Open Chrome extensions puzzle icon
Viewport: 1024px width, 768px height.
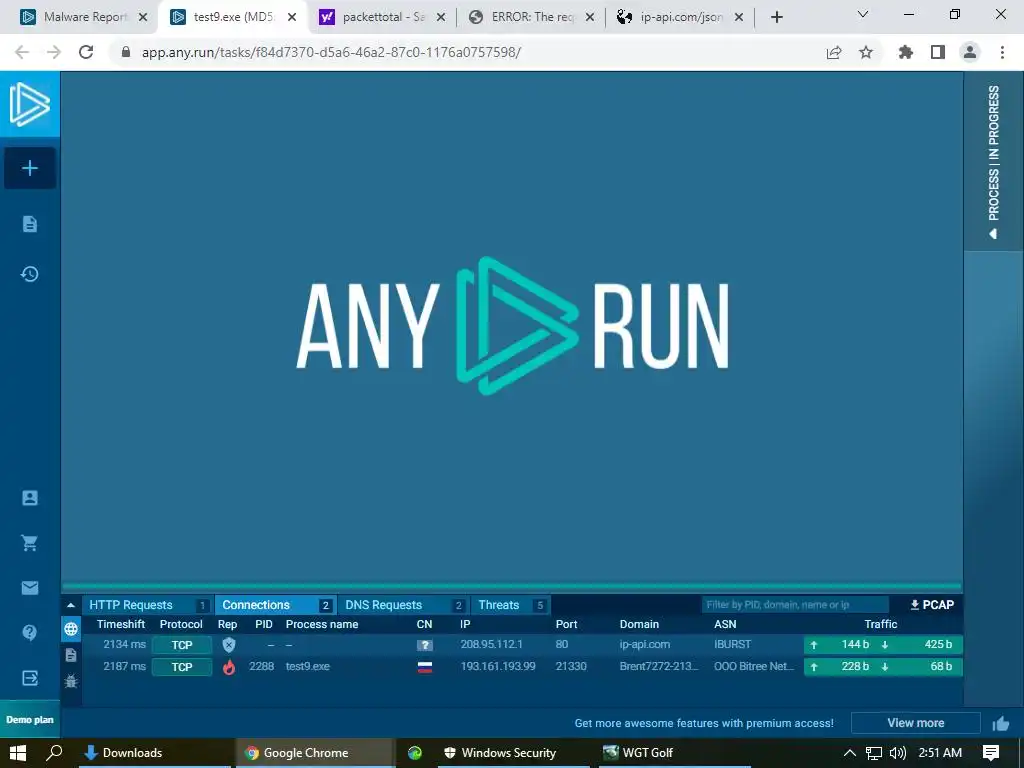tap(906, 52)
